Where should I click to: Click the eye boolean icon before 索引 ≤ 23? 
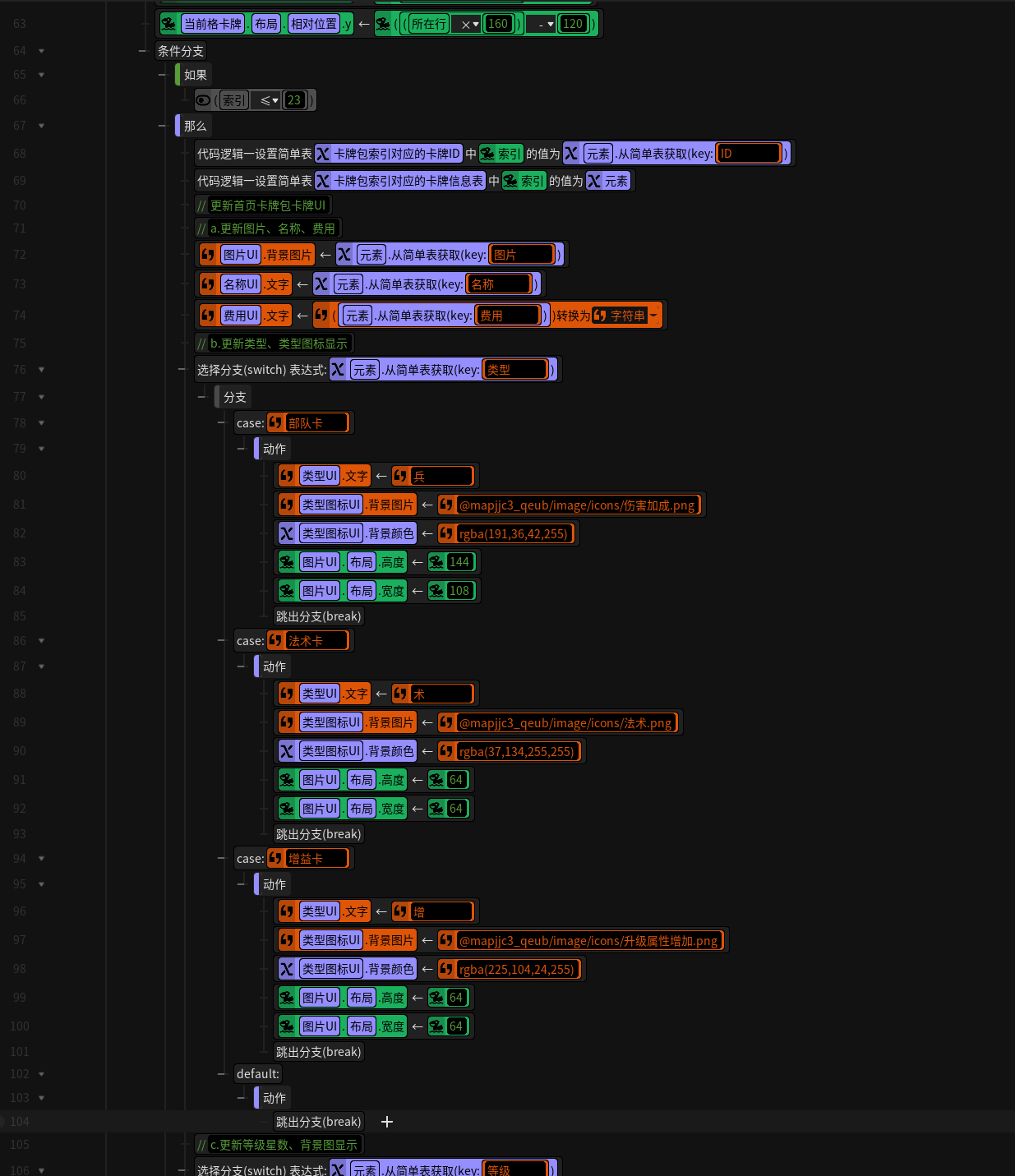pos(203,100)
